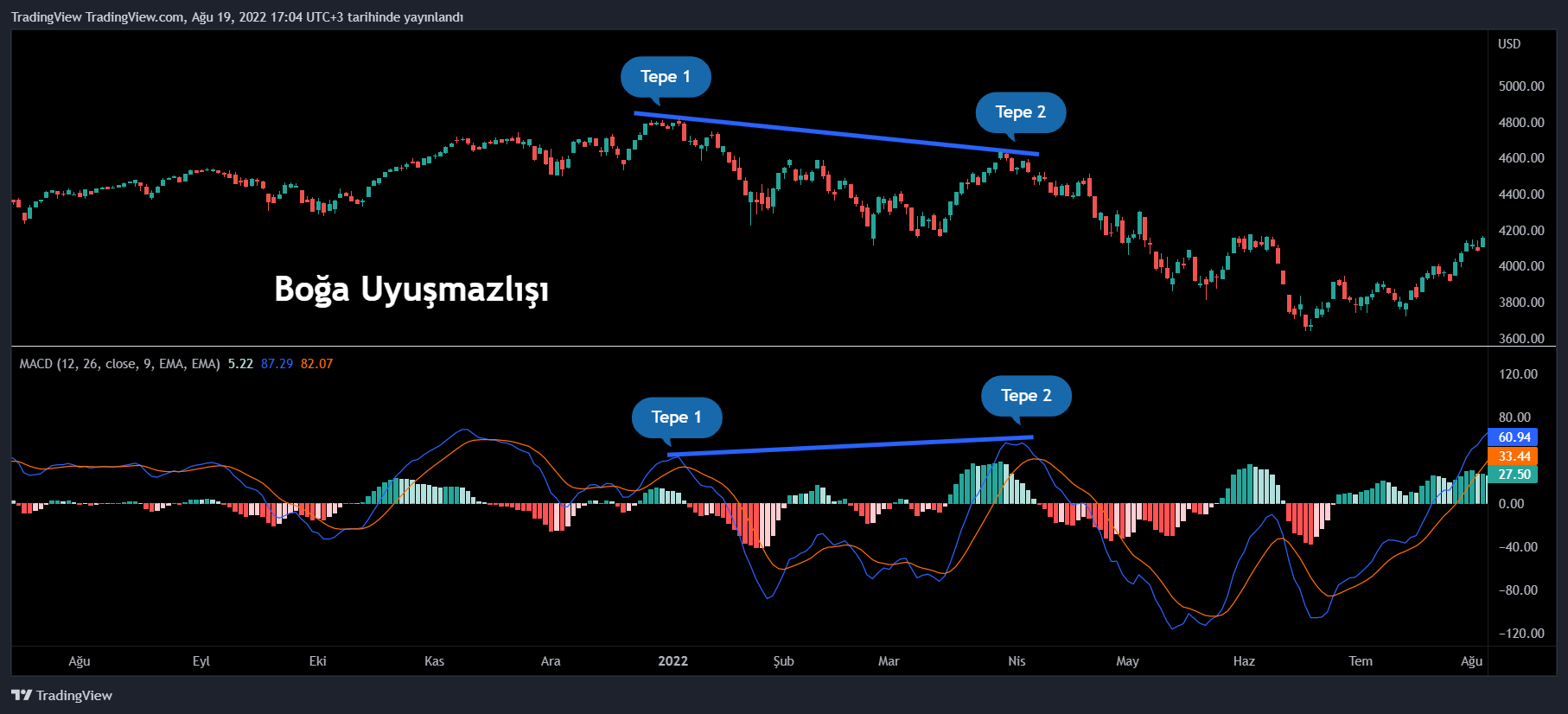This screenshot has height=714, width=1568.
Task: Click the −40.00 MACD axis label
Action: coord(1519,547)
